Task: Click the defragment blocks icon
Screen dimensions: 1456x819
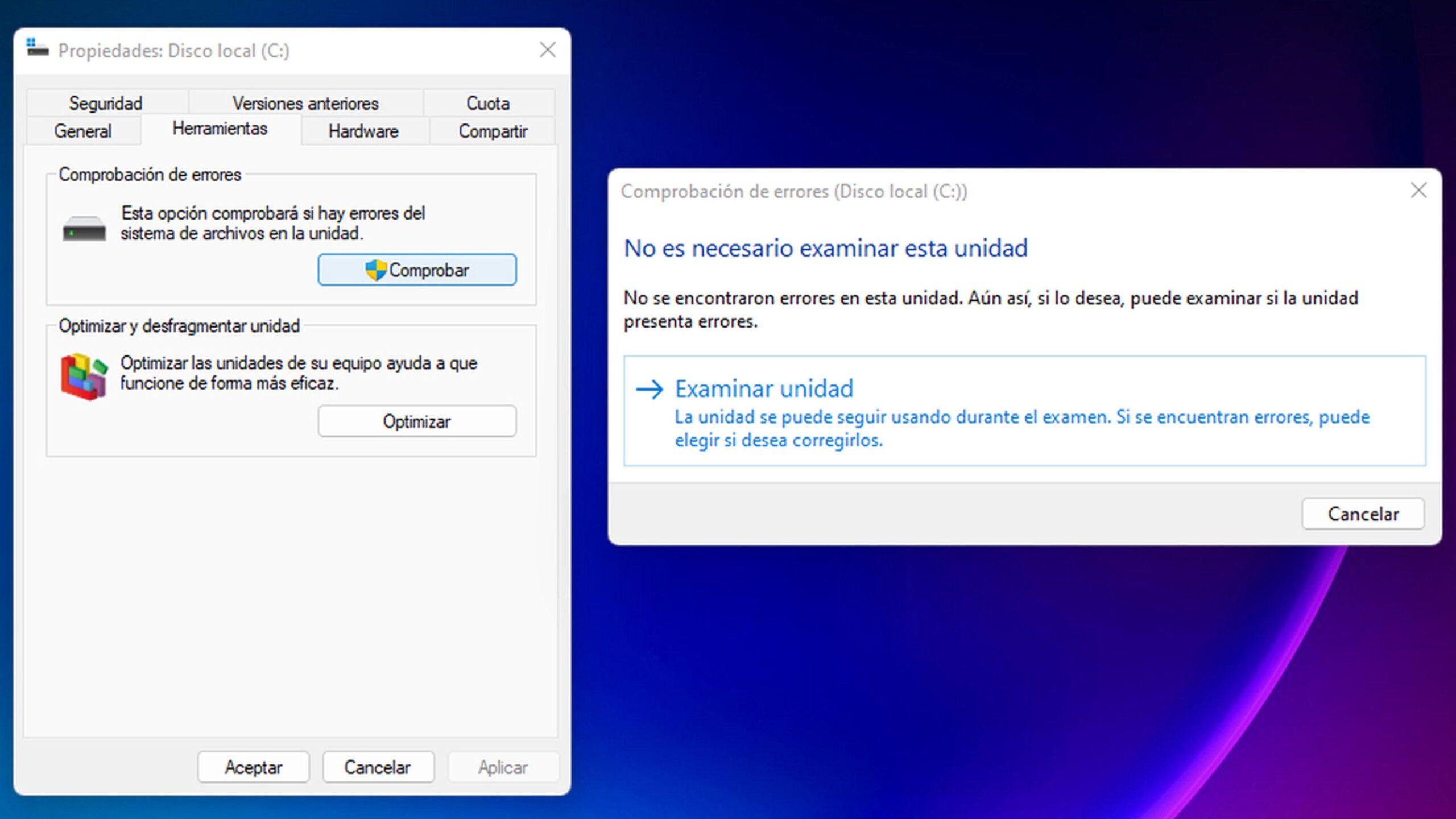Action: point(84,377)
